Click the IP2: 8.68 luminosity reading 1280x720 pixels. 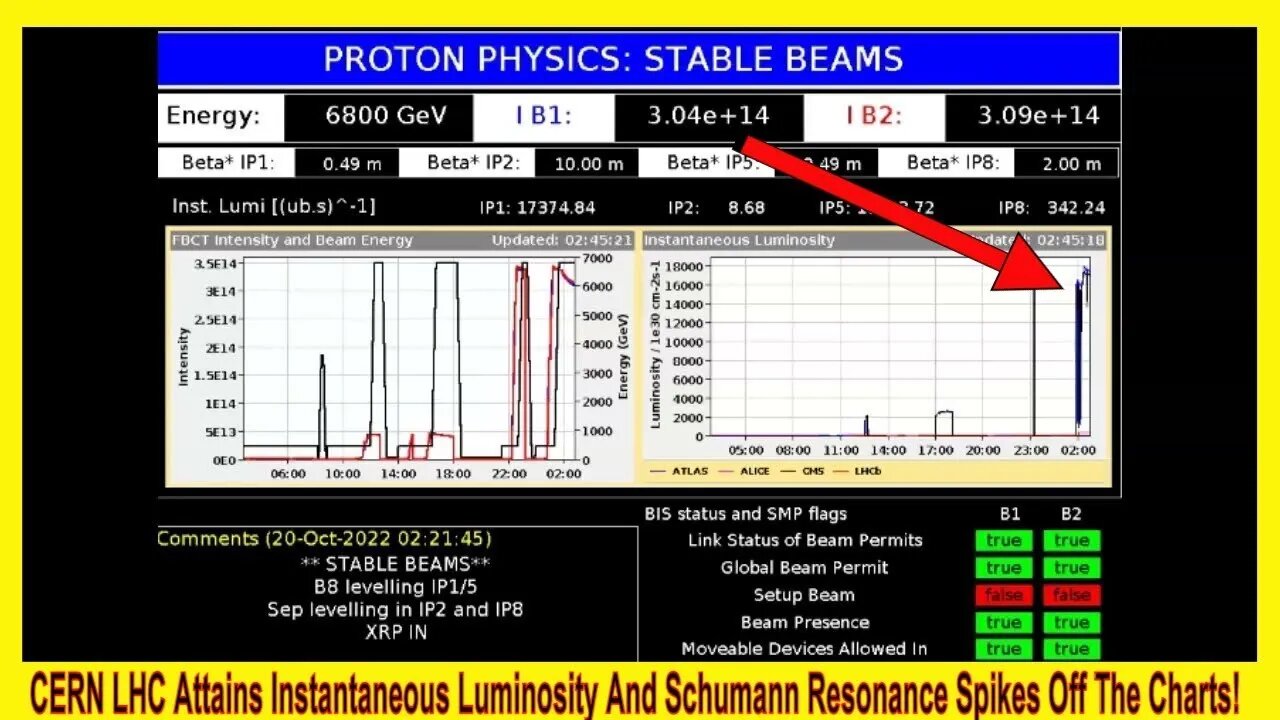717,208
